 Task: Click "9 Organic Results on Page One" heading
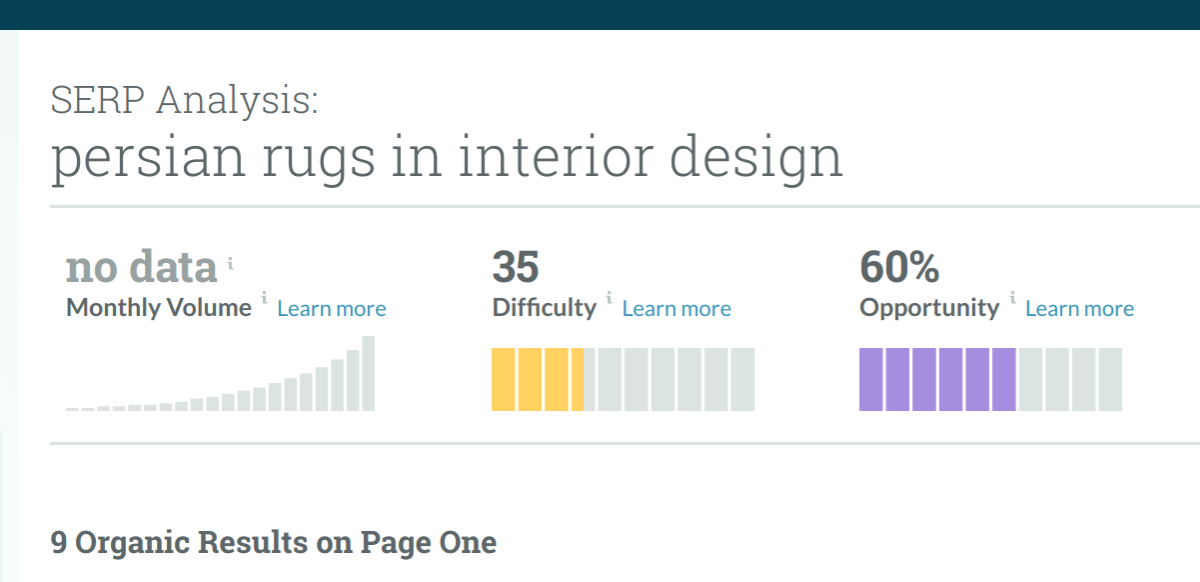[x=273, y=543]
